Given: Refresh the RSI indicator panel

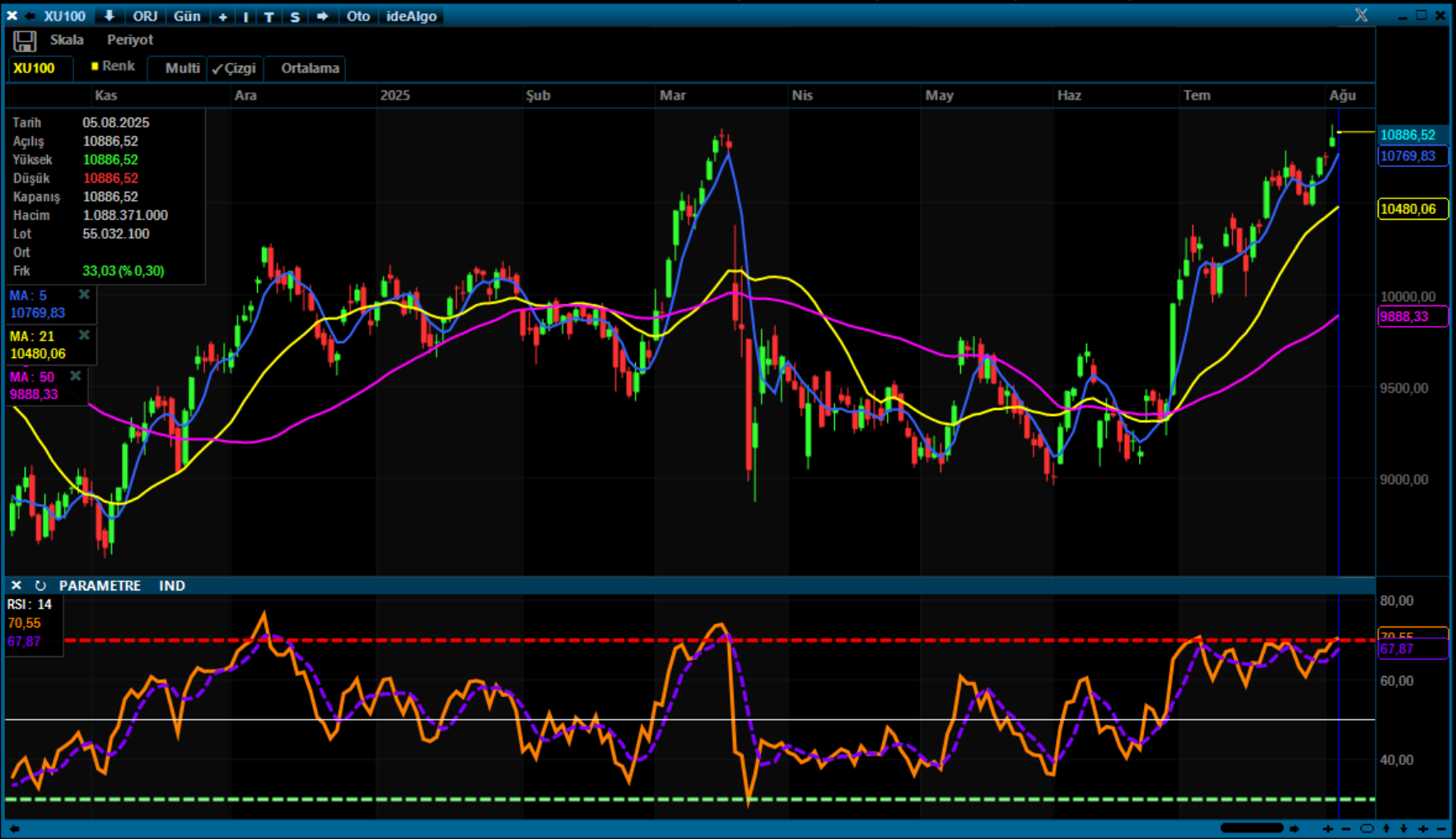Looking at the screenshot, I should [40, 585].
